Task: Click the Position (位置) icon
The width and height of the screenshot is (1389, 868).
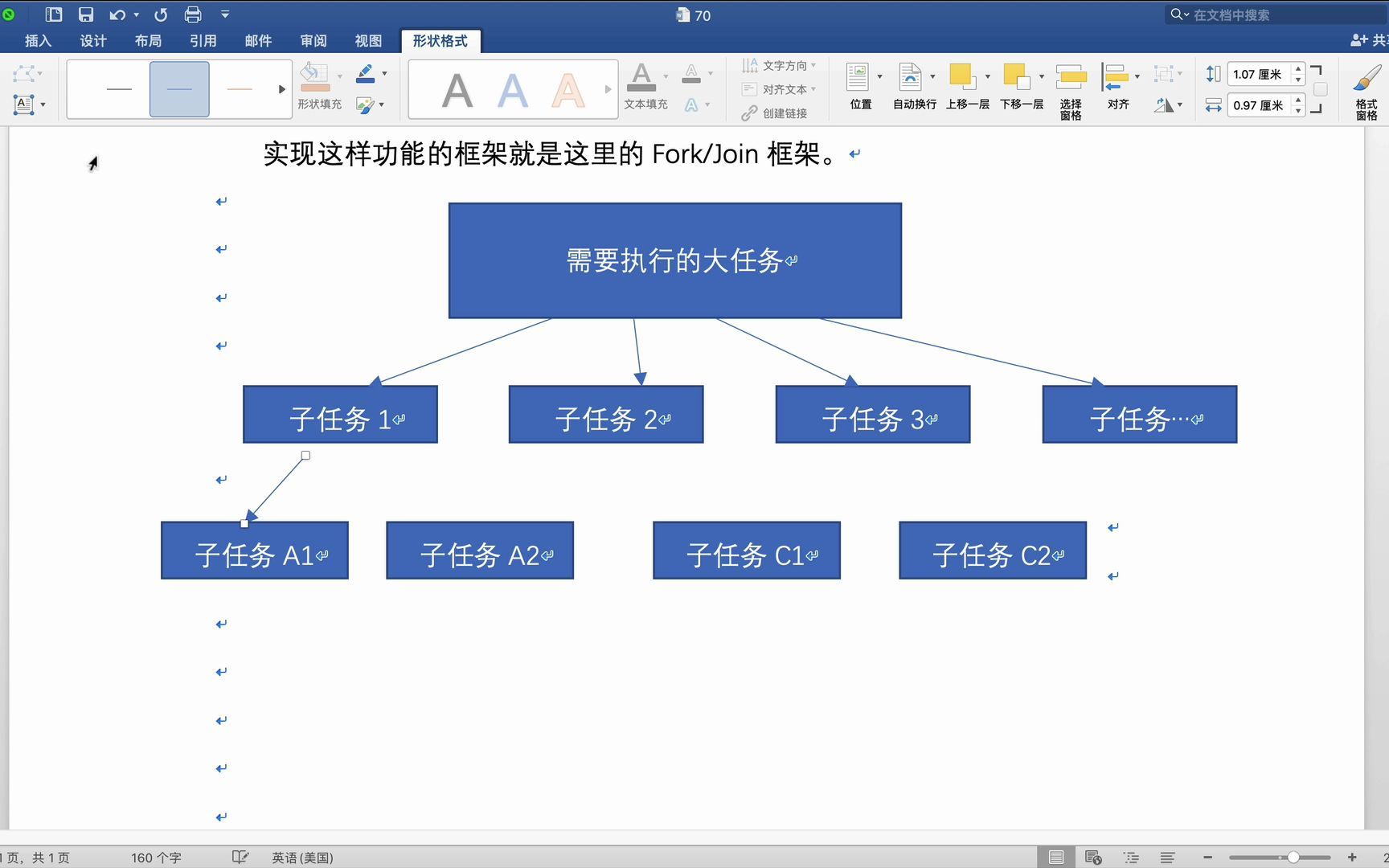Action: pos(858,77)
